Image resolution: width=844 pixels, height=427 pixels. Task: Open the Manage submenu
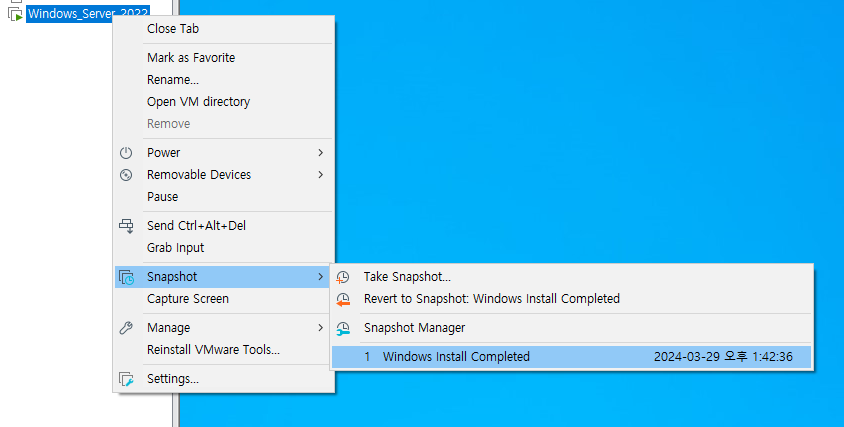pos(223,328)
